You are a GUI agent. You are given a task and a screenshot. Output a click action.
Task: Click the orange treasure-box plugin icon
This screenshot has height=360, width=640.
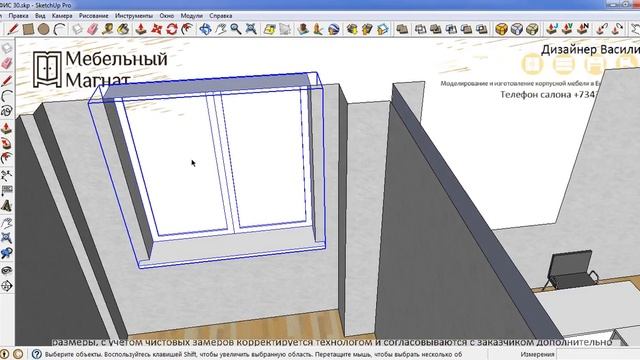click(502, 29)
